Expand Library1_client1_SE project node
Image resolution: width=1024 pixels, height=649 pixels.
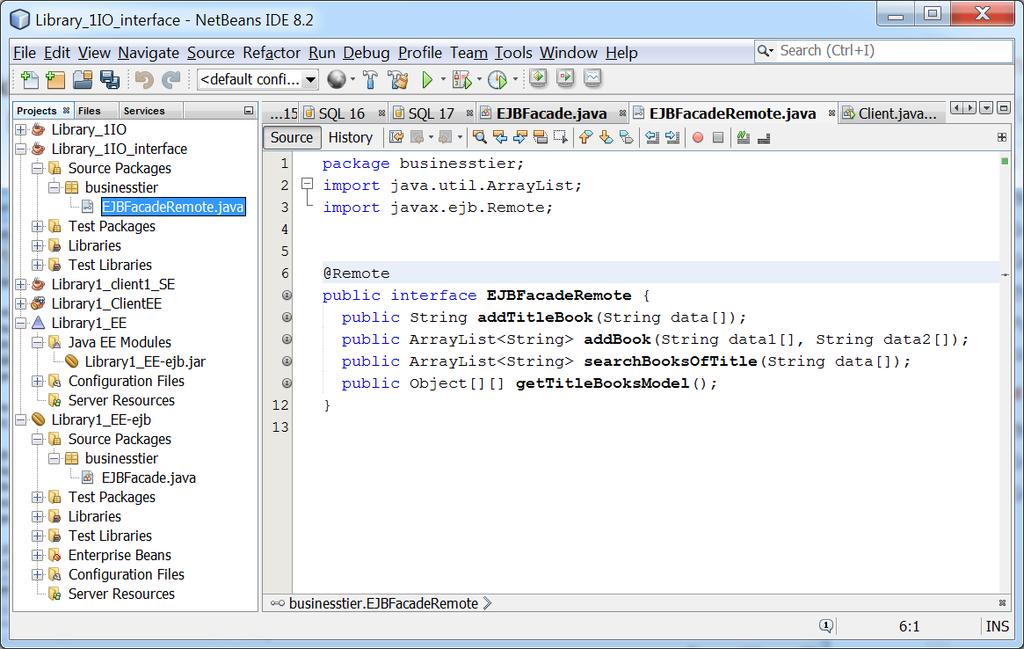coord(21,284)
